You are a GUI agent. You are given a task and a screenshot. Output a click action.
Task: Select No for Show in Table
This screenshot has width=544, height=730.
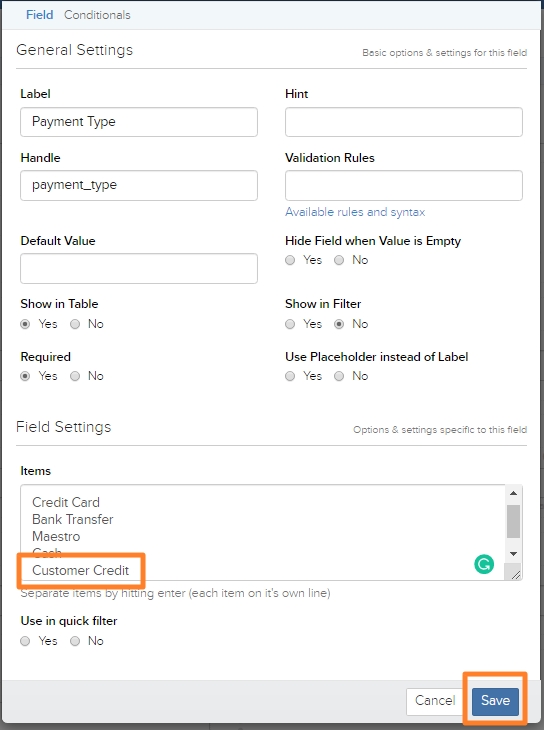click(x=75, y=324)
